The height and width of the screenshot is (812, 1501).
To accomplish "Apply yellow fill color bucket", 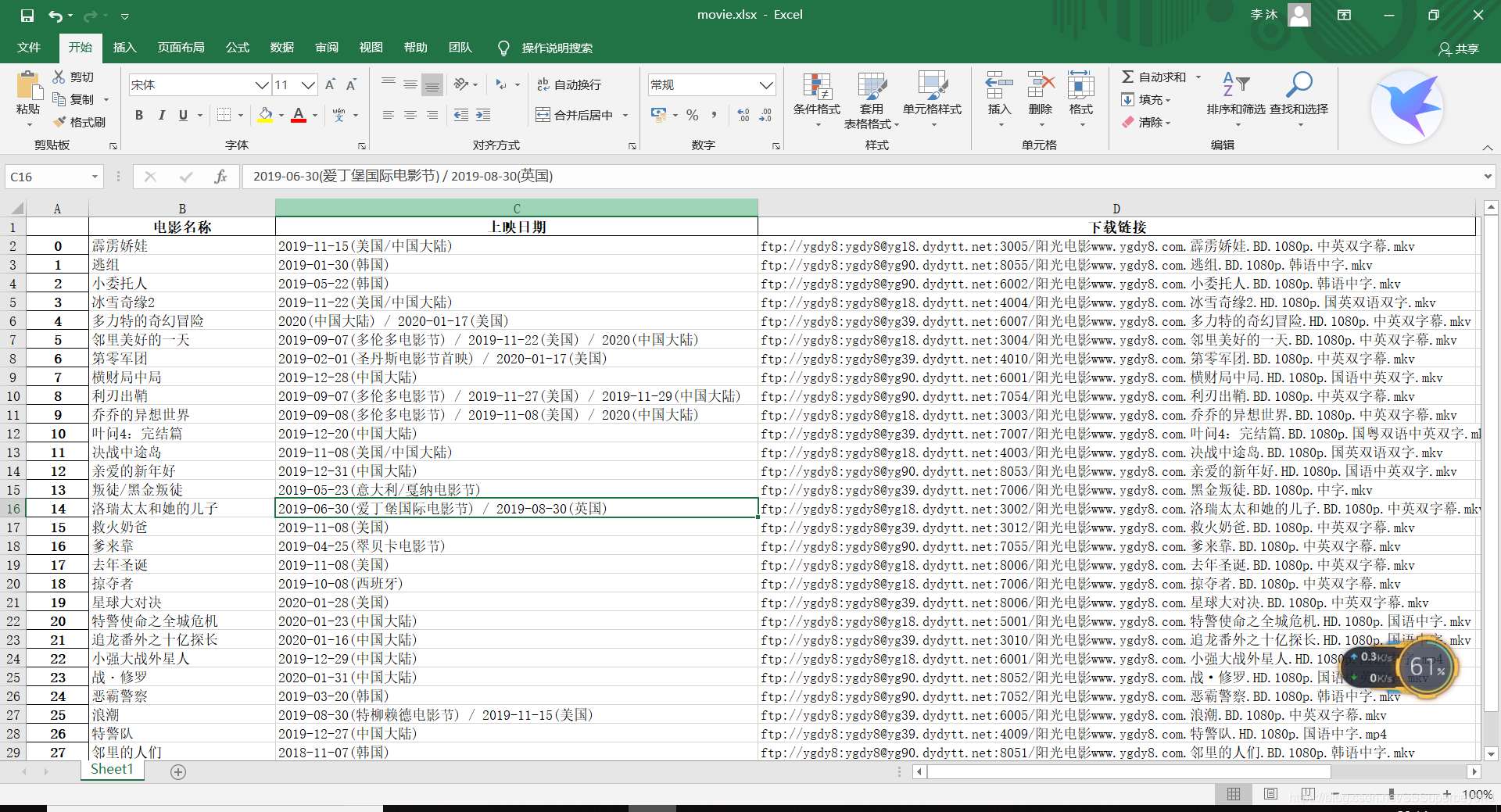I will (x=265, y=115).
